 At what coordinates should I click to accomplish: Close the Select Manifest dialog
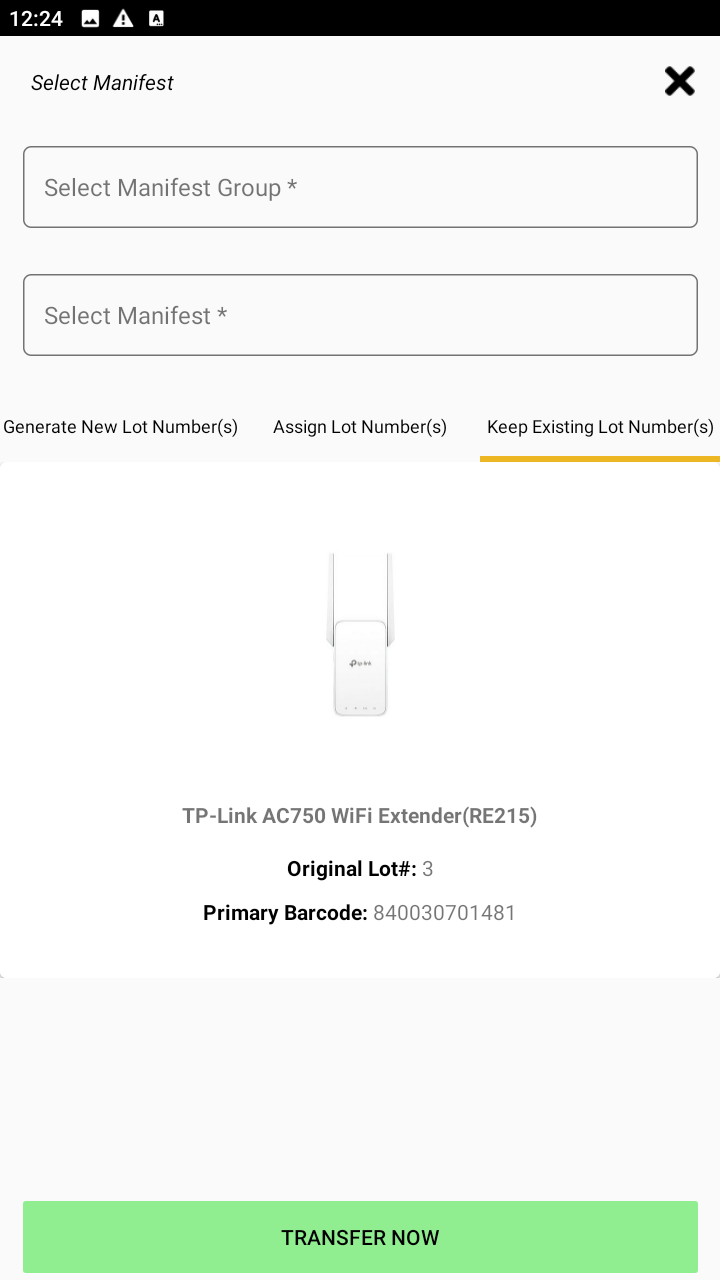click(x=679, y=81)
